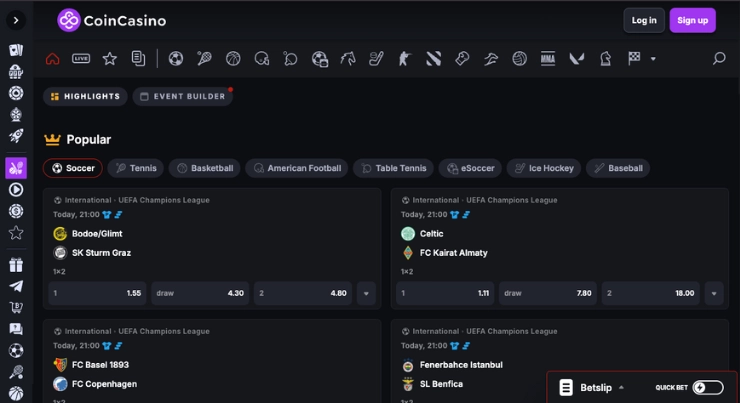
Task: Open the highlighted sports sidebar icon
Action: 16,168
